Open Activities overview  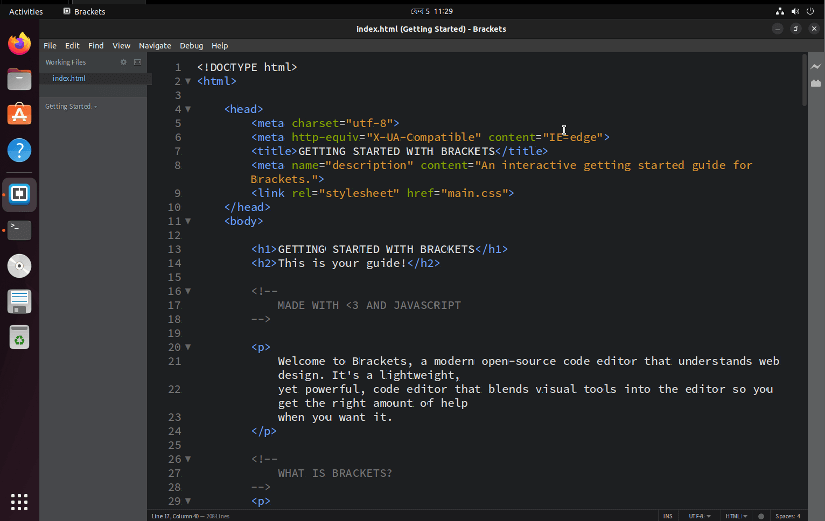click(x=26, y=11)
